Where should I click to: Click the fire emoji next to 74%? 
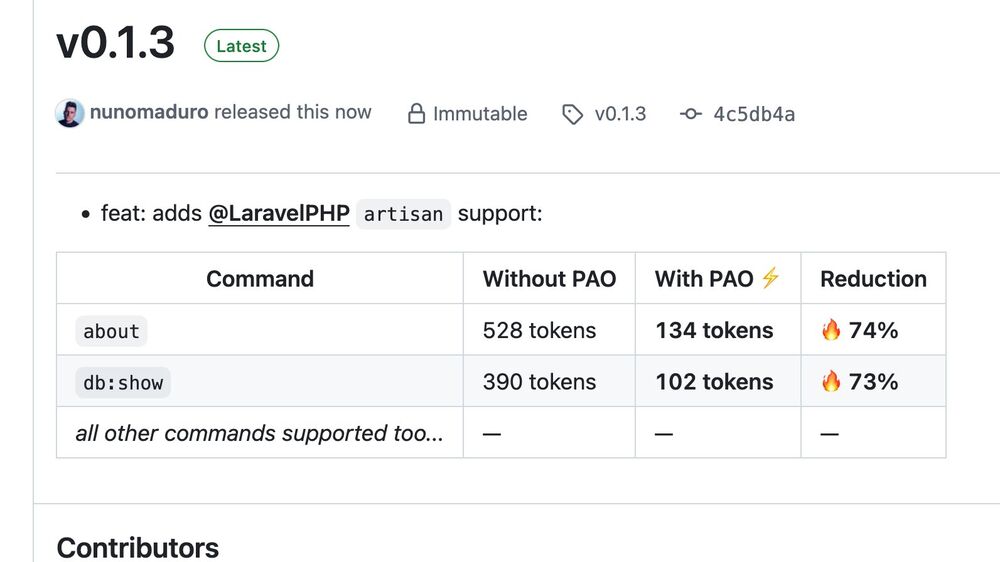pyautogui.click(x=831, y=331)
